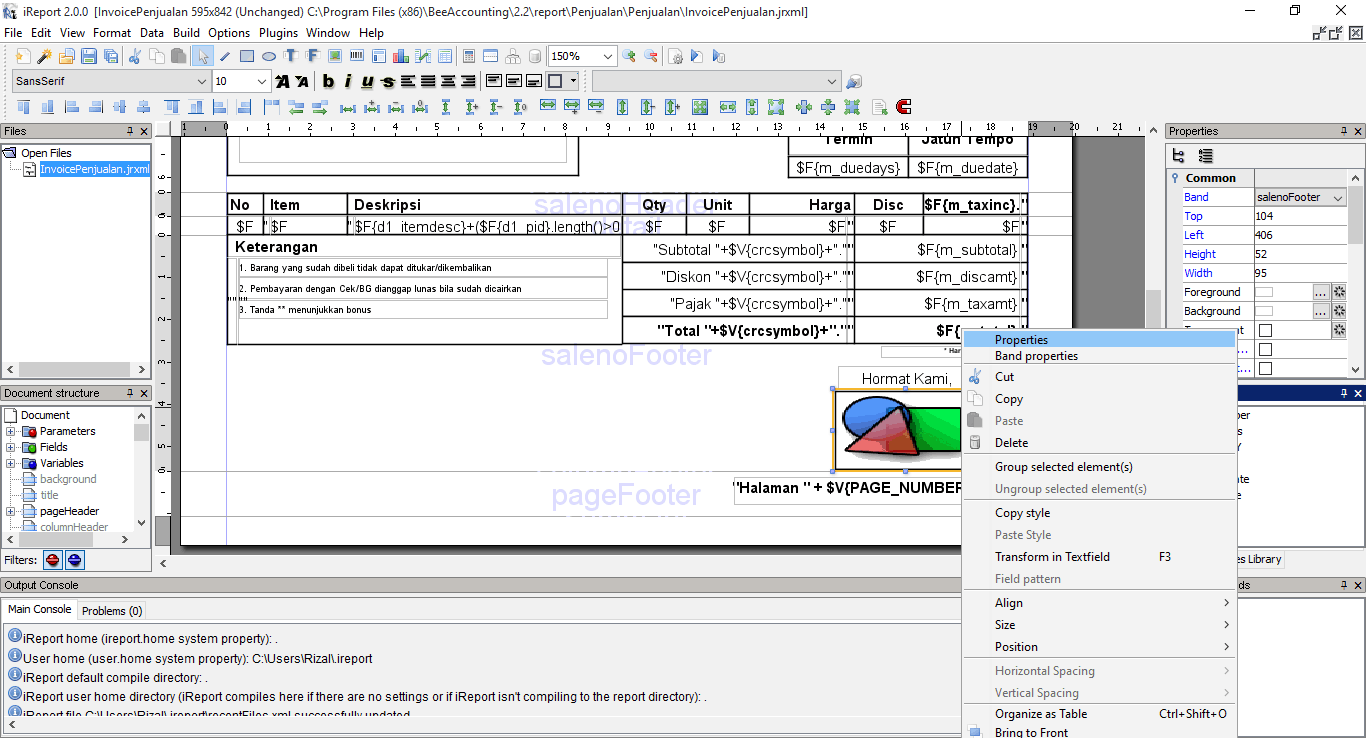Toggle the Transparent checkbox in Properties
1366x738 pixels.
tap(1265, 330)
